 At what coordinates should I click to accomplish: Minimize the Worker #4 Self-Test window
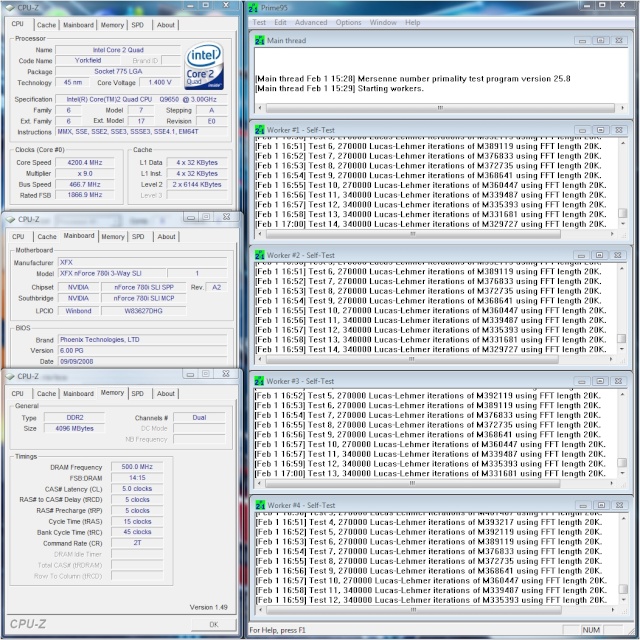click(x=583, y=505)
